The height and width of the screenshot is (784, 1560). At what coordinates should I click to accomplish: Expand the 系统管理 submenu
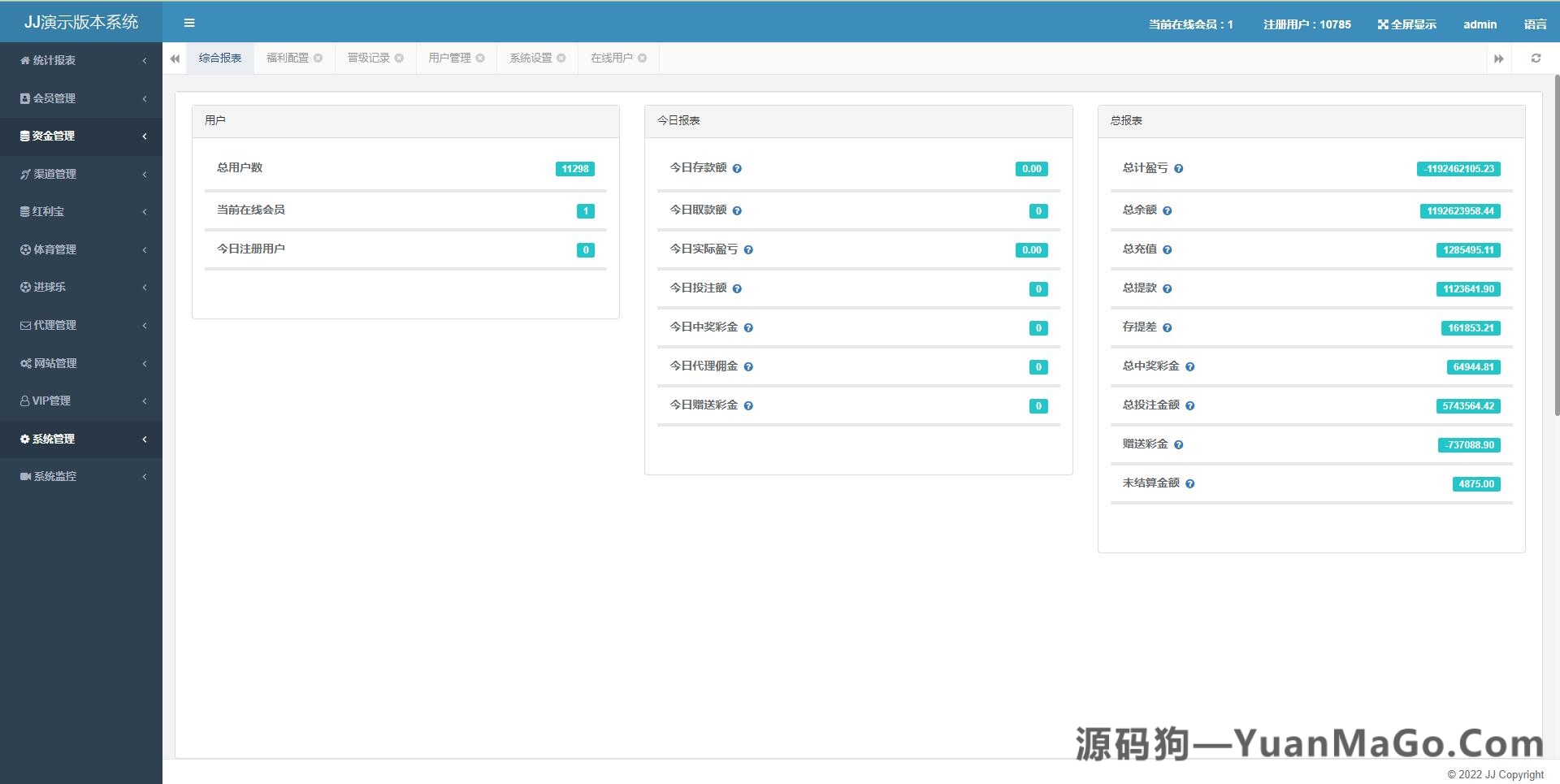click(145, 439)
